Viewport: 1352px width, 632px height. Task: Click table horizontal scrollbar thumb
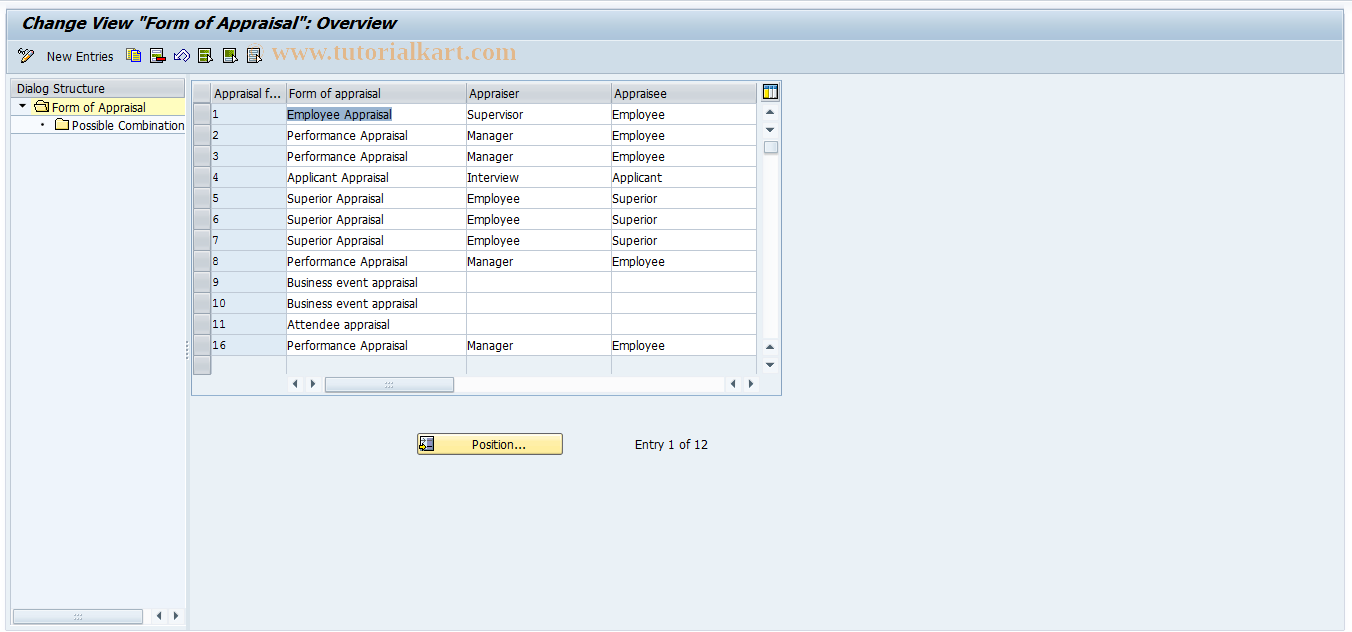(x=389, y=384)
